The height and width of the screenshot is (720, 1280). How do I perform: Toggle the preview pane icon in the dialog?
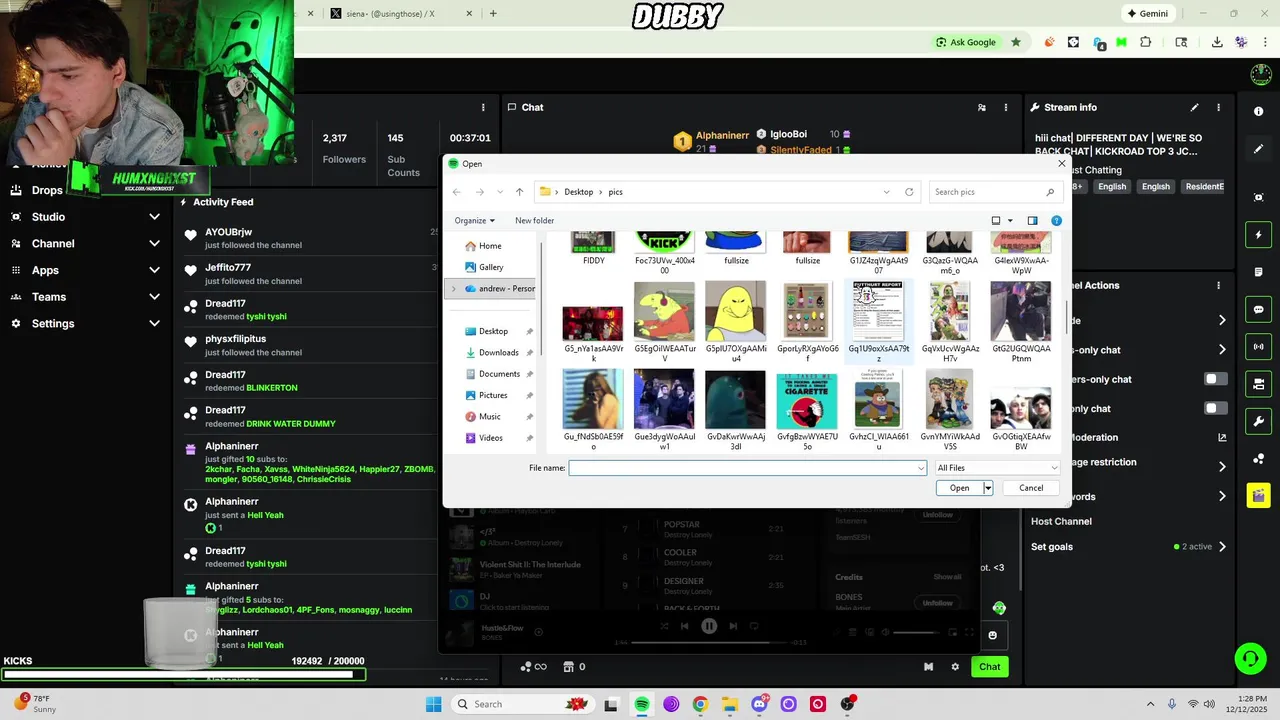click(1032, 221)
